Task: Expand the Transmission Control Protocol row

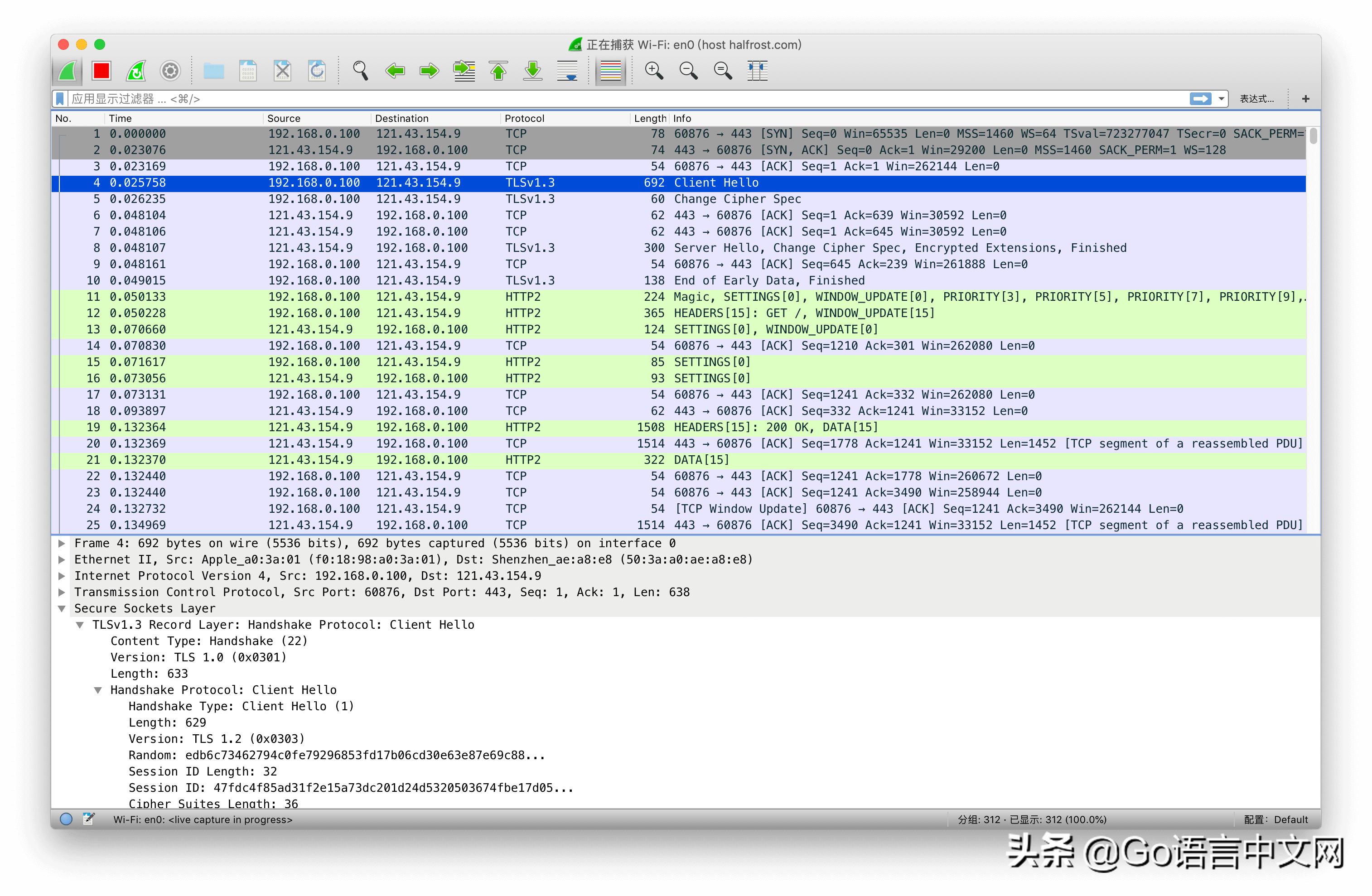Action: click(62, 593)
